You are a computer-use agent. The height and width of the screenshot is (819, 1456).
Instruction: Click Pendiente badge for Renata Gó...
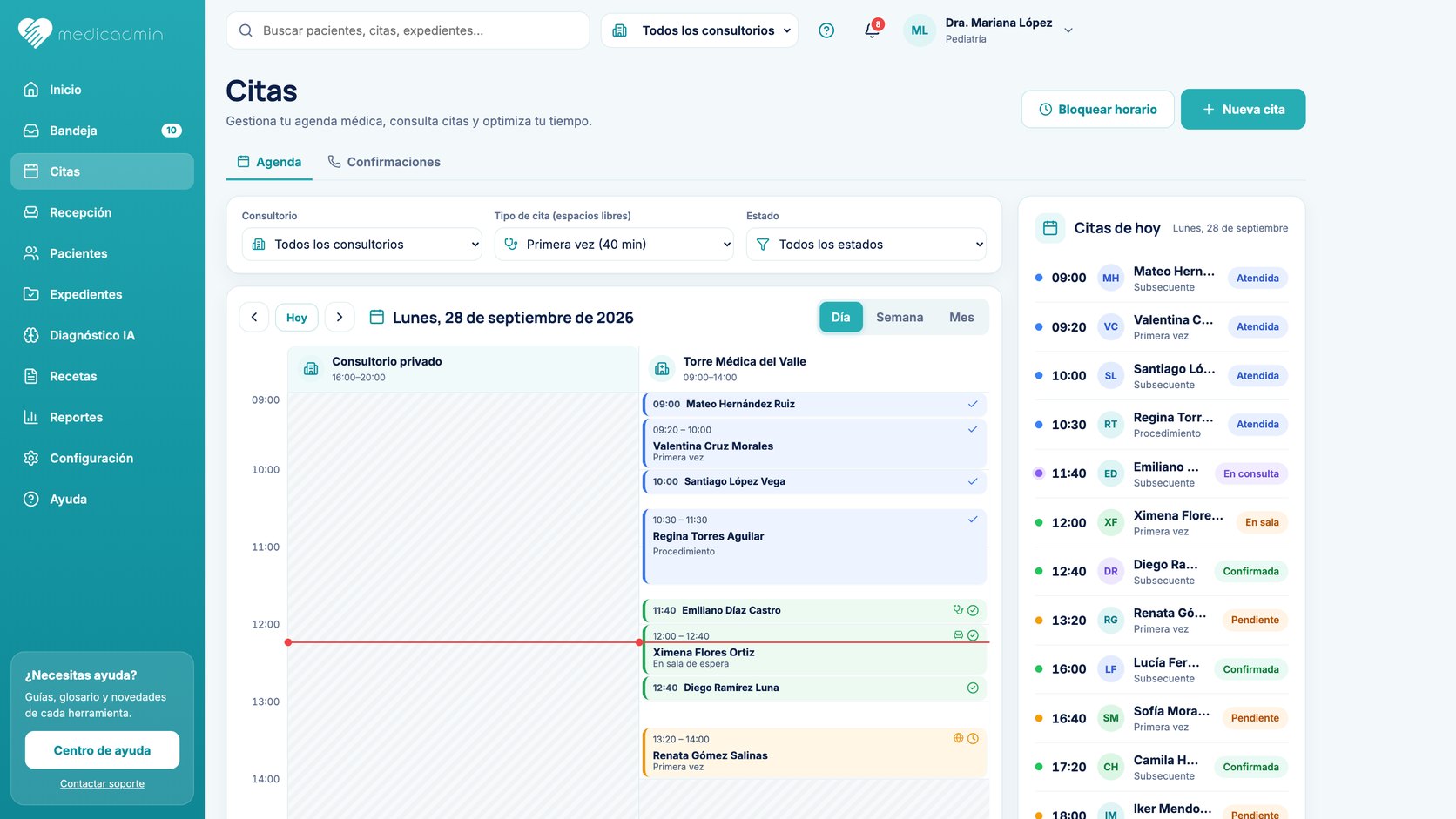1255,621
